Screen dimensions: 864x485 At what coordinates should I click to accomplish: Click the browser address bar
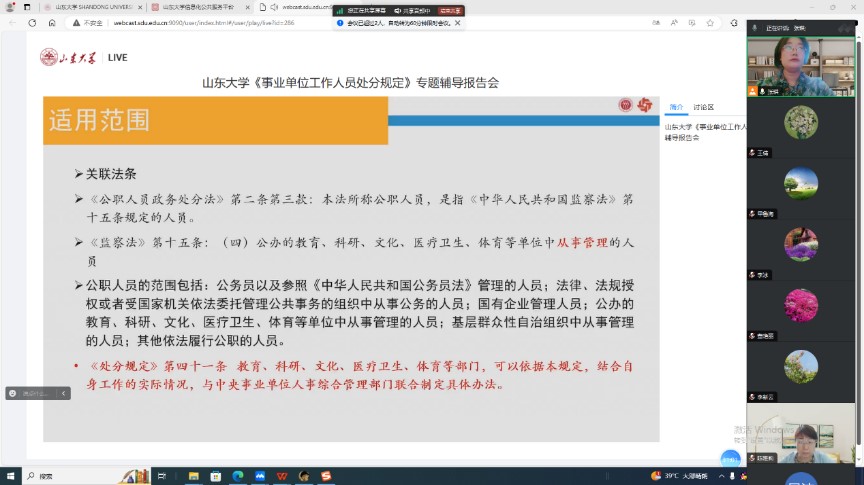coord(200,23)
